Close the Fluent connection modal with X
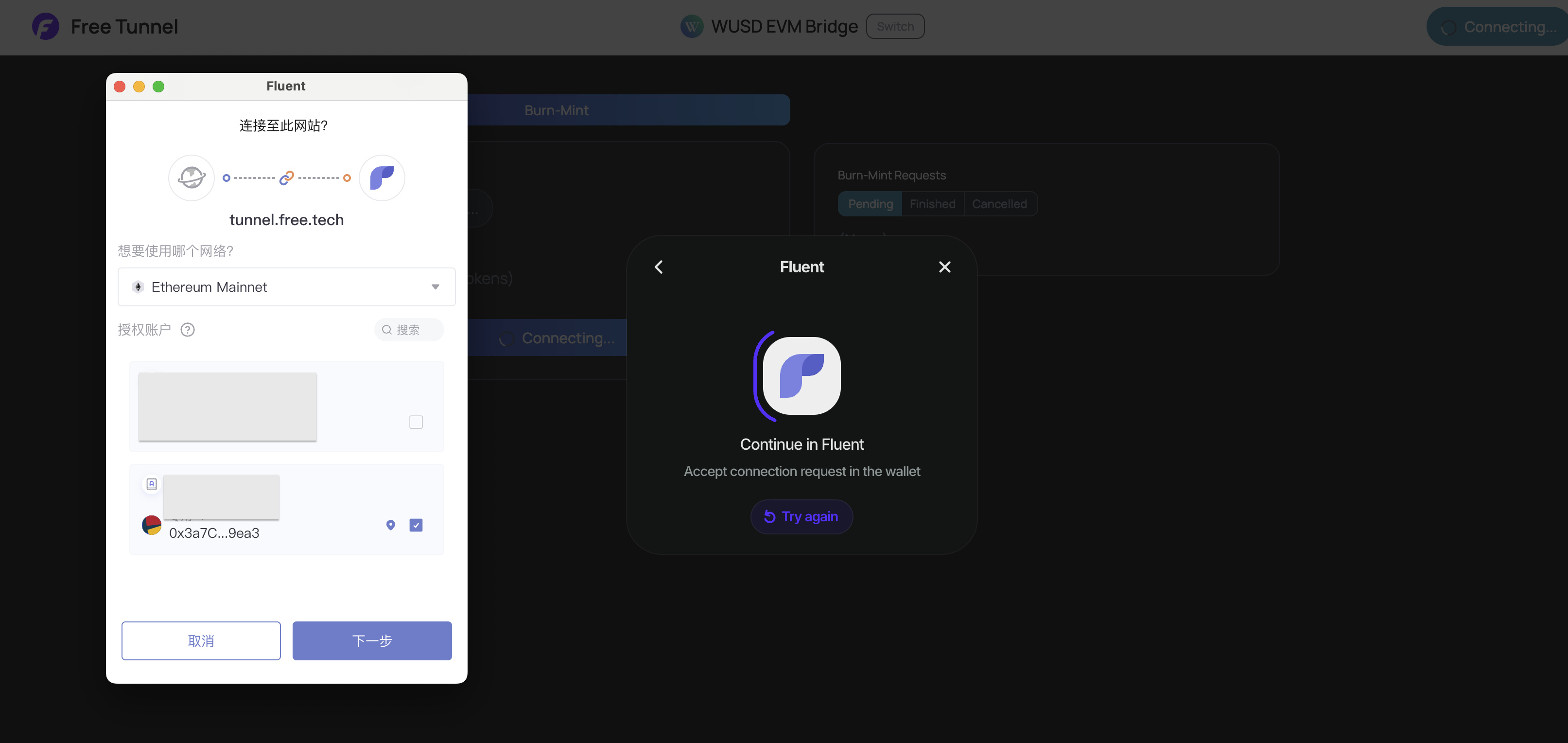 pyautogui.click(x=944, y=267)
